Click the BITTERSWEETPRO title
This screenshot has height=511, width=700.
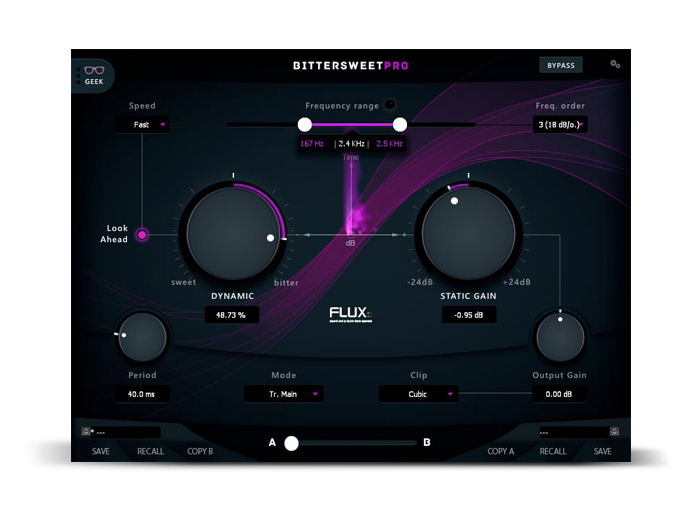(x=351, y=66)
